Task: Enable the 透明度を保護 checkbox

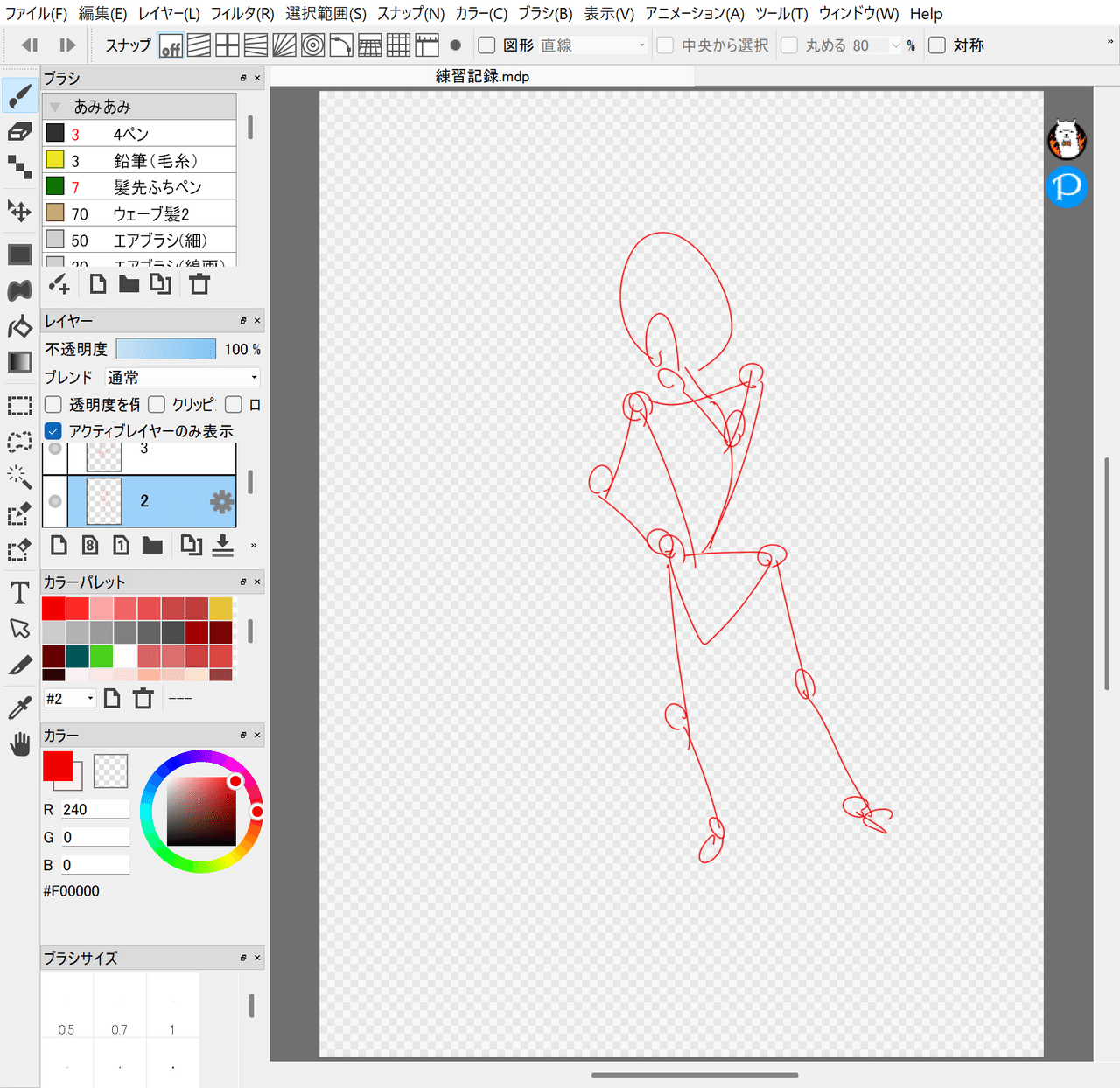Action: [x=53, y=404]
